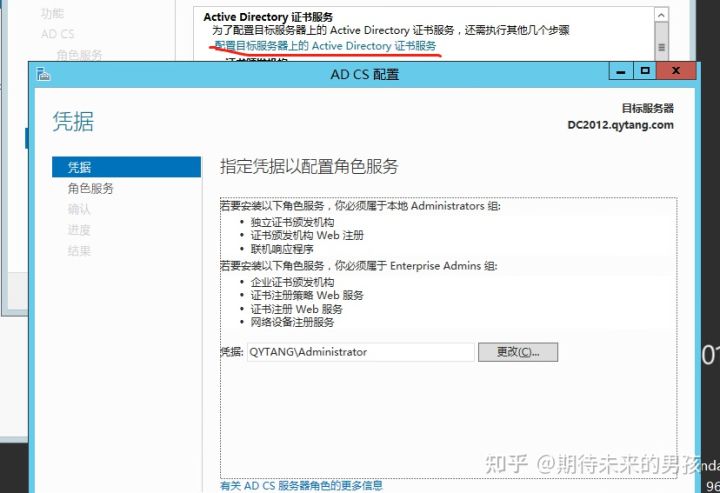
Task: Click 功能 item in background wizard sidebar
Action: (52, 14)
